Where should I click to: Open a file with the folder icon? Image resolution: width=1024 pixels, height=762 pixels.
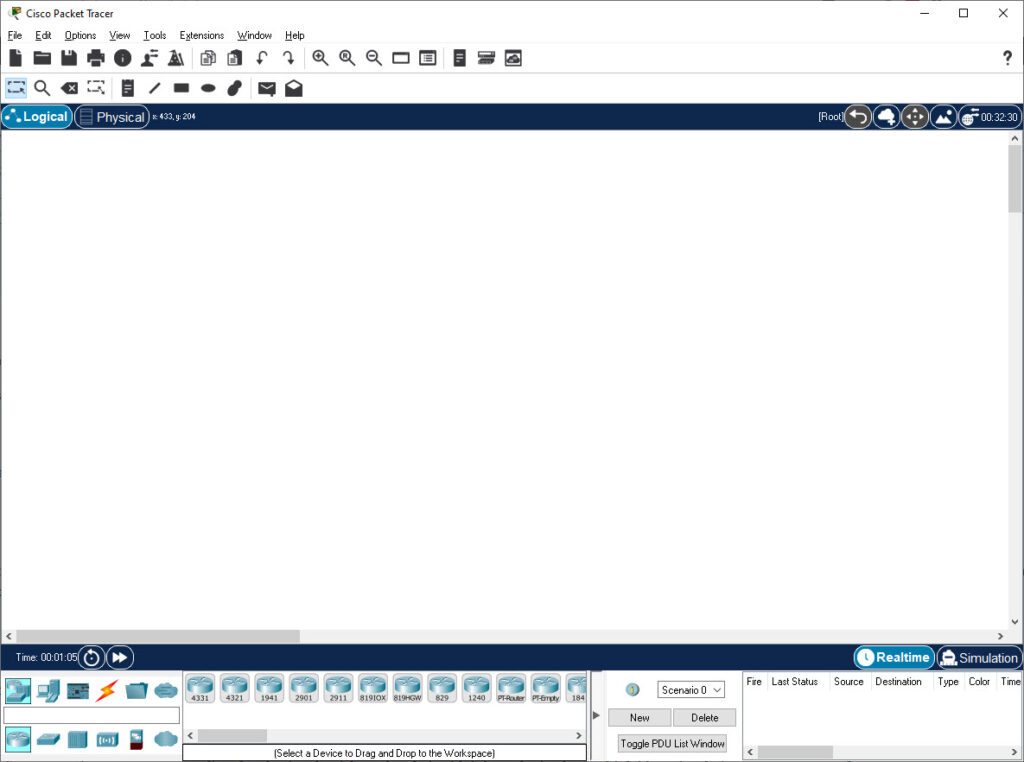(x=42, y=58)
